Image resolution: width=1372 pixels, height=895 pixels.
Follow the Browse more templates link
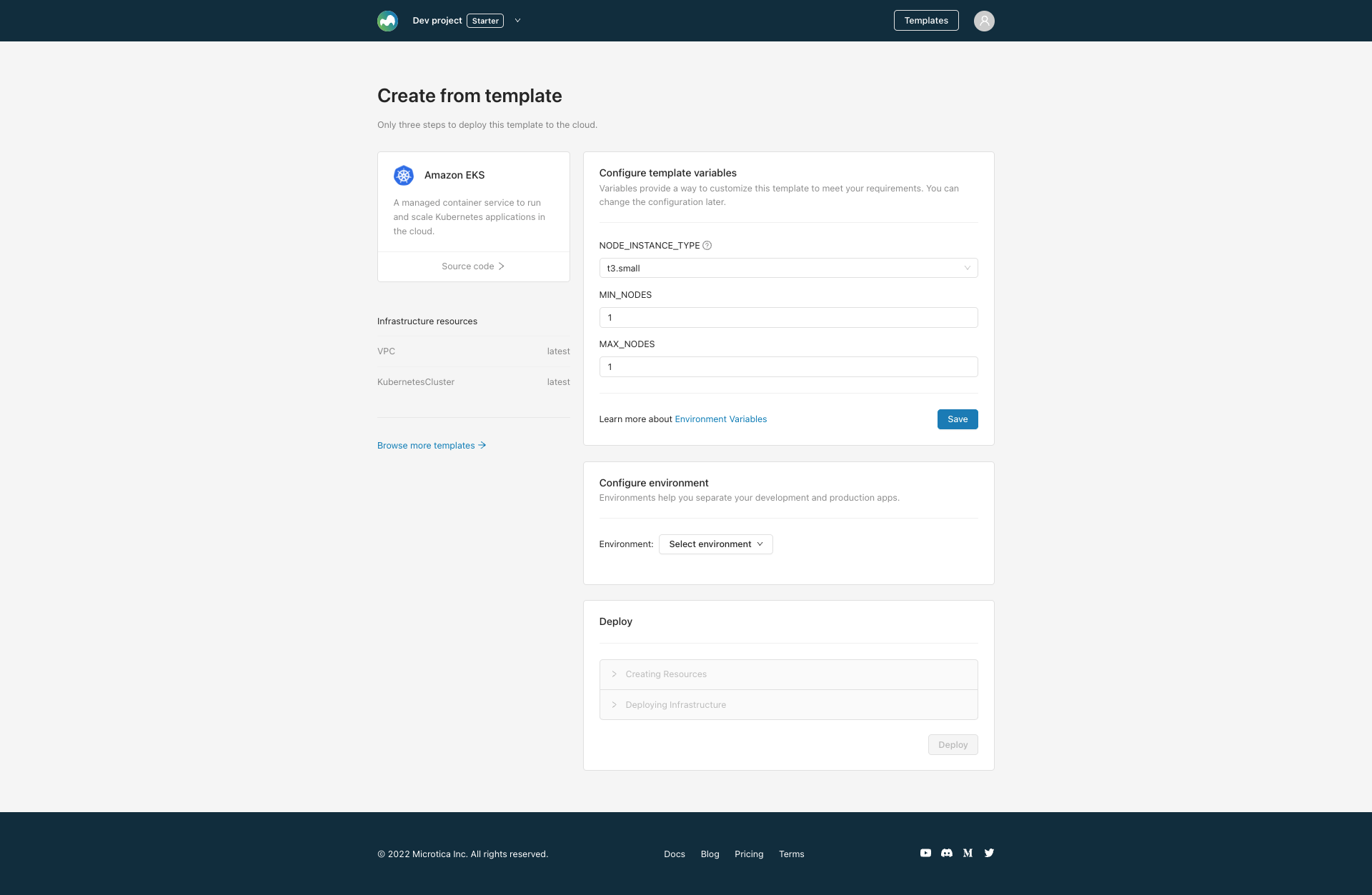click(x=432, y=446)
